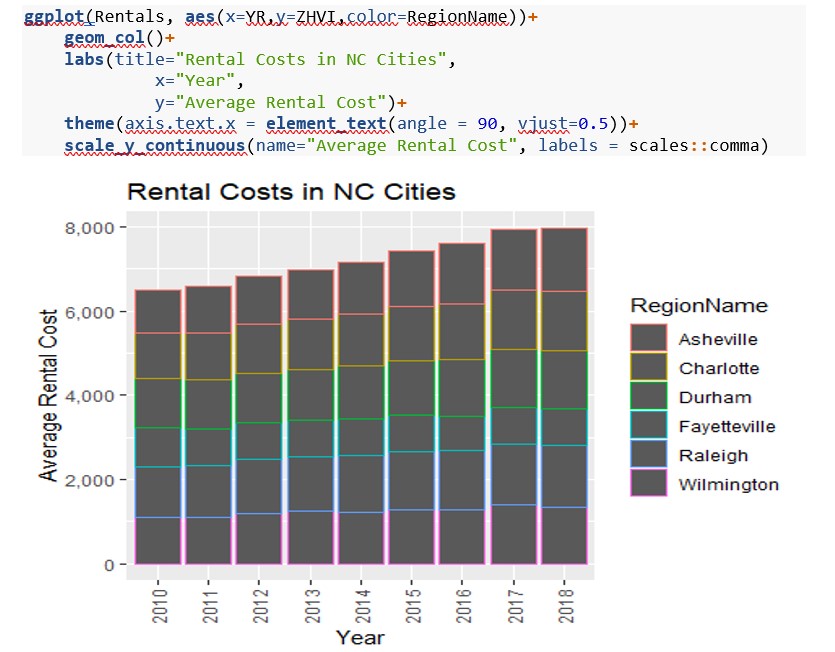Select the 'Wilmington' legend label
The image size is (835, 652).
728,485
